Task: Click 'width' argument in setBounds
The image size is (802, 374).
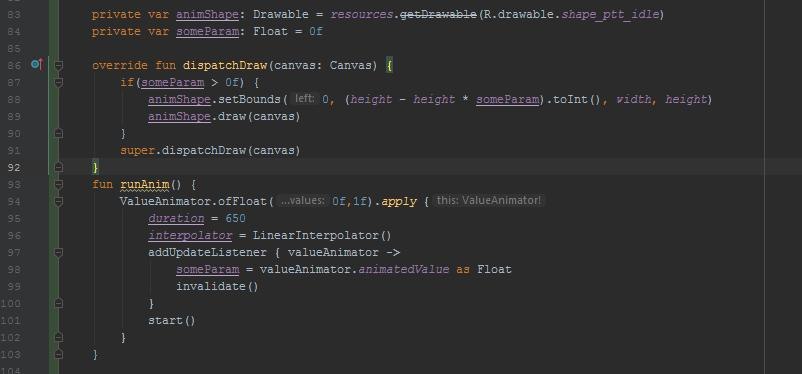Action: pyautogui.click(x=633, y=99)
